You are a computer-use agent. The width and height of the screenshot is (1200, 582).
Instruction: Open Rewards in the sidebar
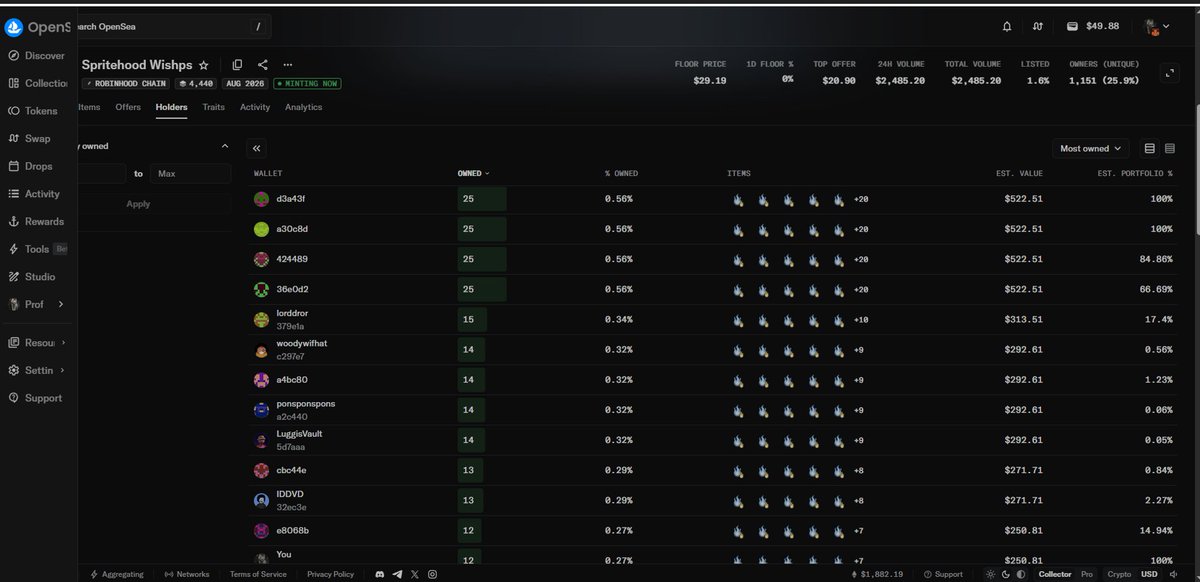click(x=37, y=221)
